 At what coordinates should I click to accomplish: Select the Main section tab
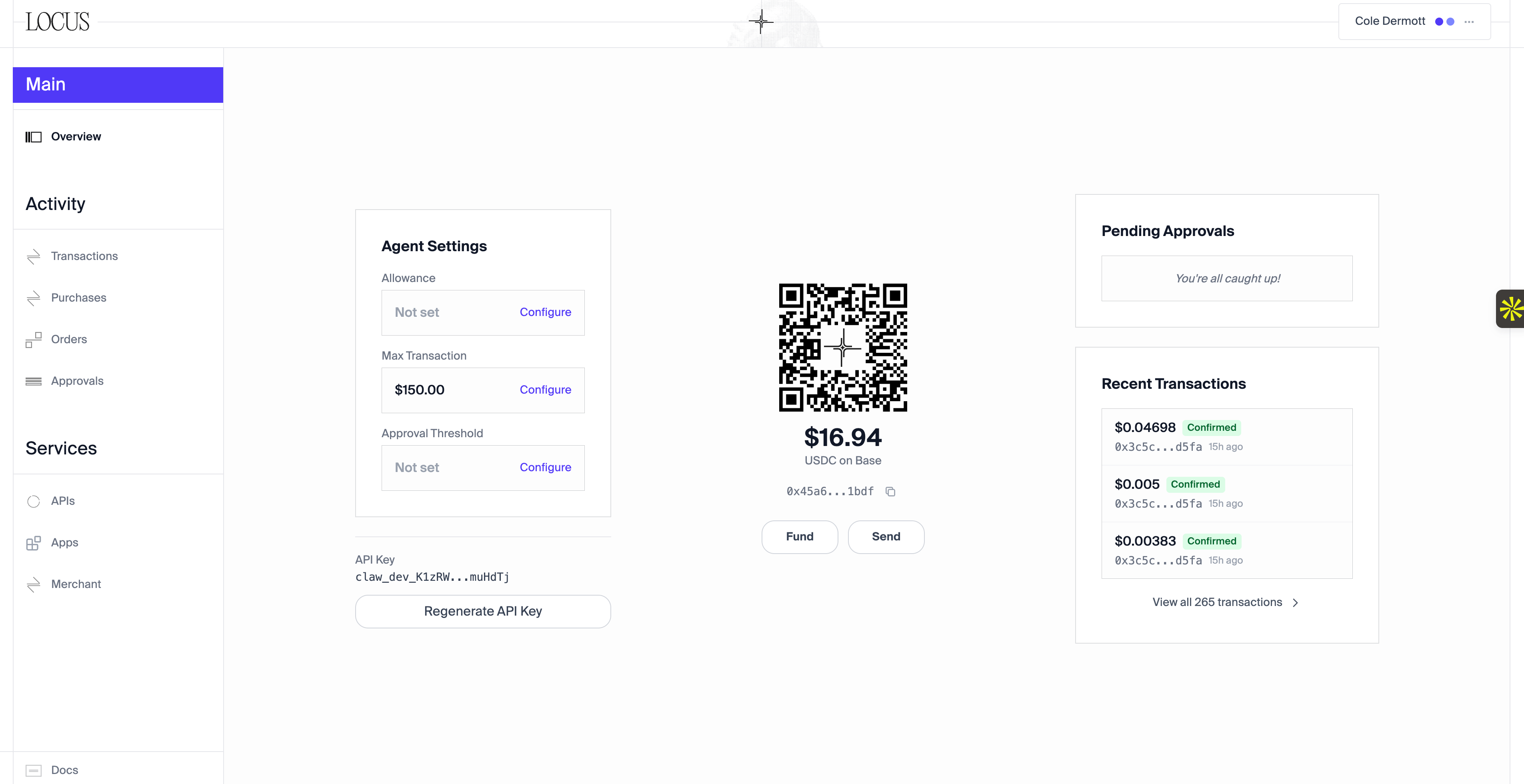point(118,85)
